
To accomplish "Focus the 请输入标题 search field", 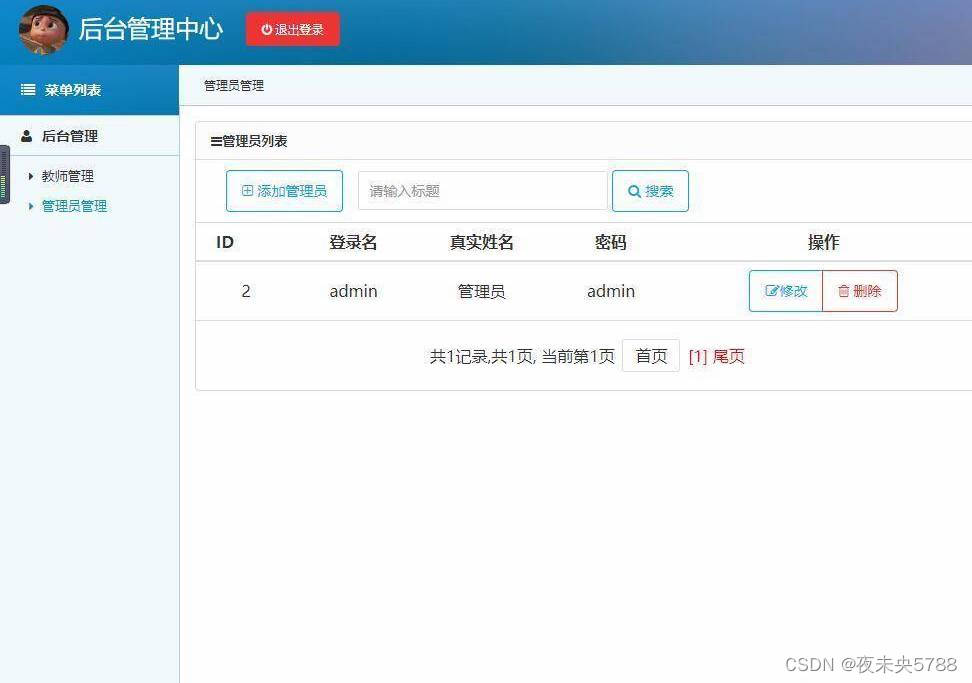I will [x=483, y=191].
